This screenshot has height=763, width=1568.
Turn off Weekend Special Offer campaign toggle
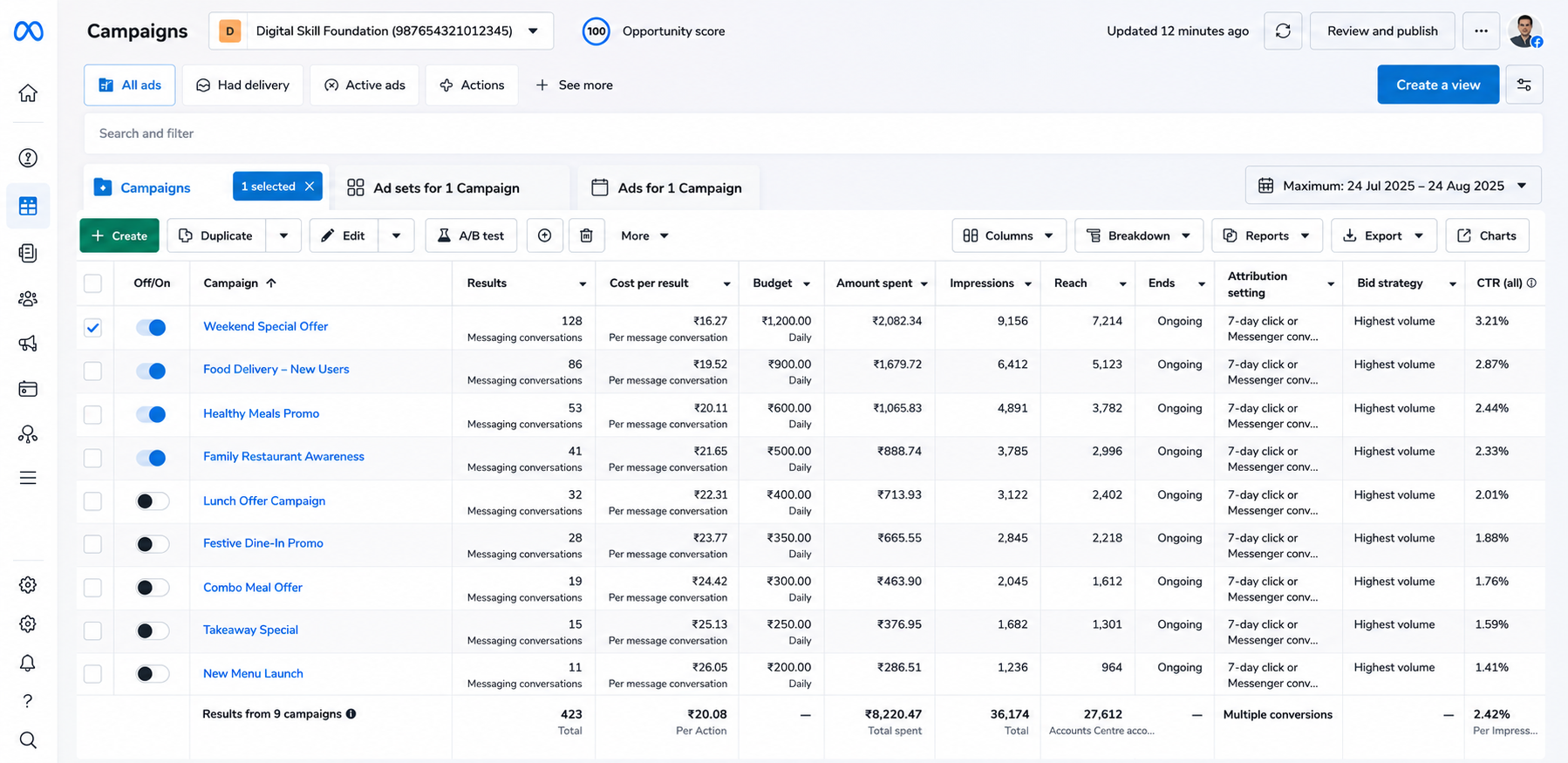152,328
